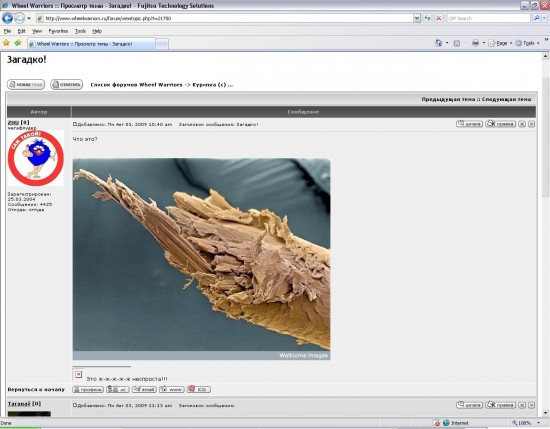Click the red Stop loading icon
Image resolution: width=550 pixels, height=429 pixels.
(438, 18)
